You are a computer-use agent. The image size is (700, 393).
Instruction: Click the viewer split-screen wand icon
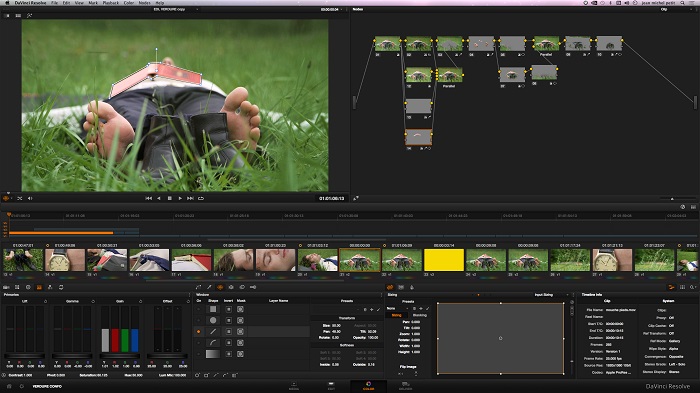pos(29,16)
